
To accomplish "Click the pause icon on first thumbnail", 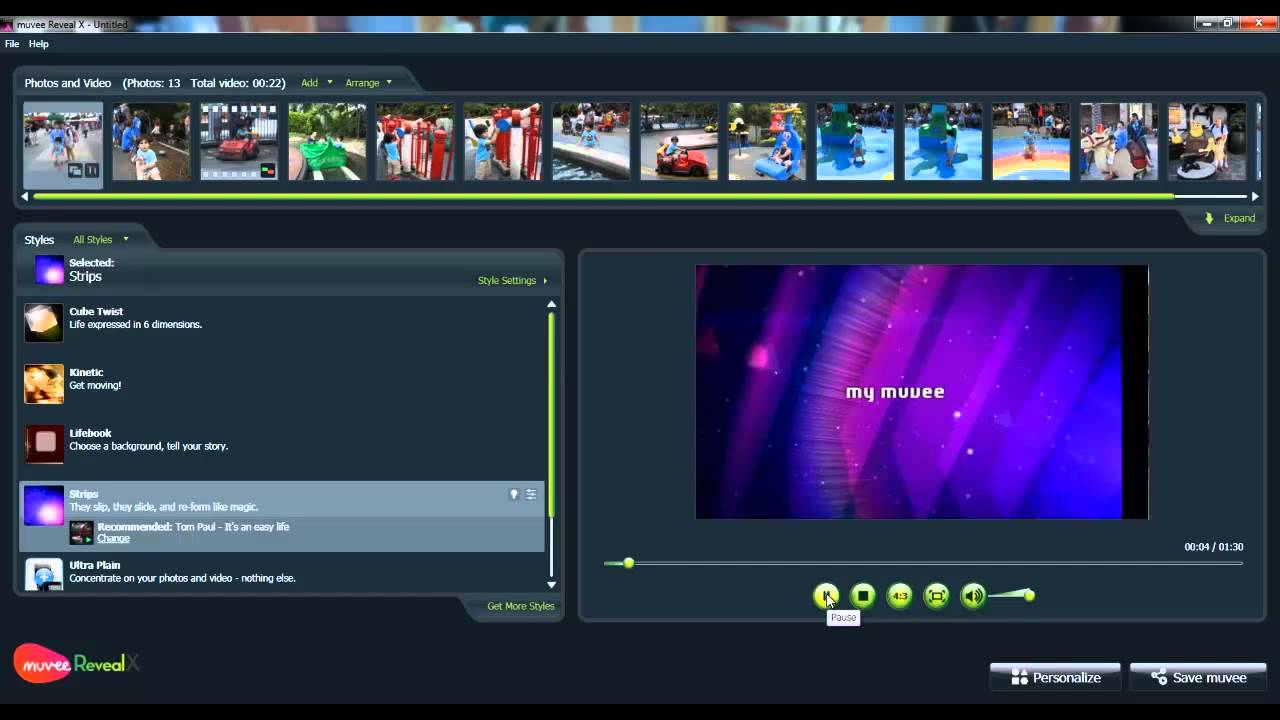I will coord(91,171).
